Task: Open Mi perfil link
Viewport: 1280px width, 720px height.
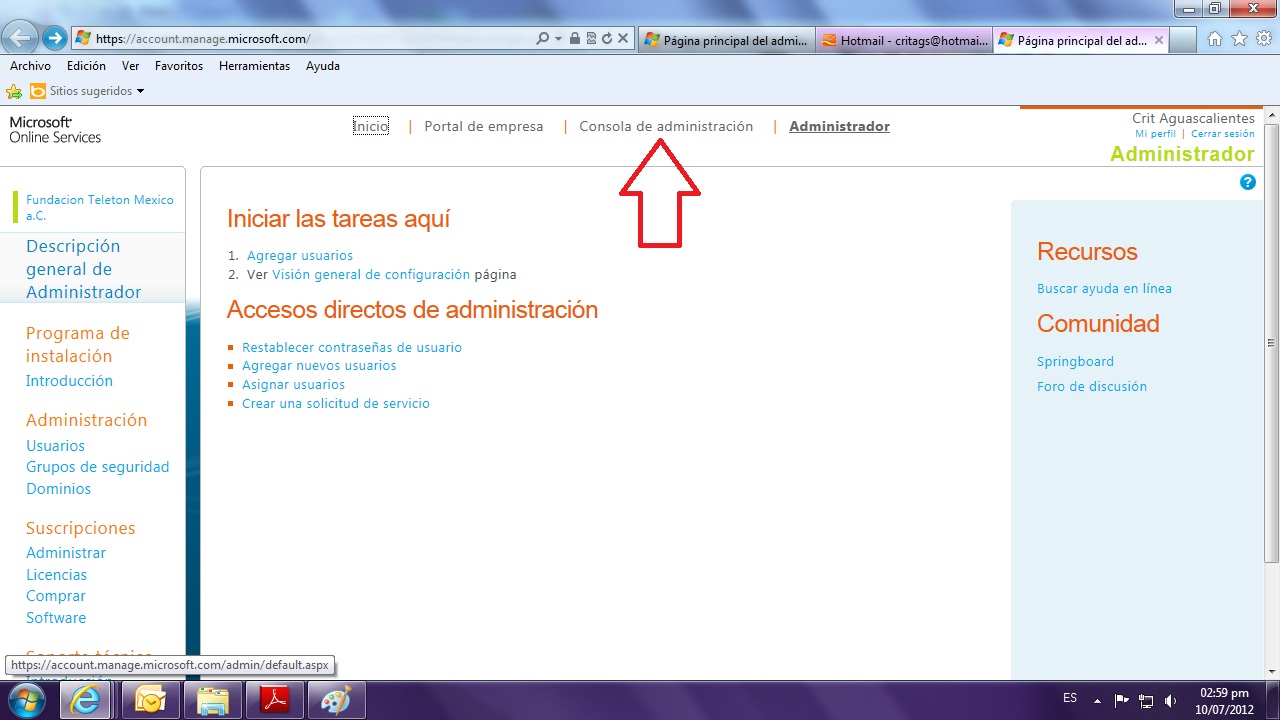Action: coord(1155,133)
